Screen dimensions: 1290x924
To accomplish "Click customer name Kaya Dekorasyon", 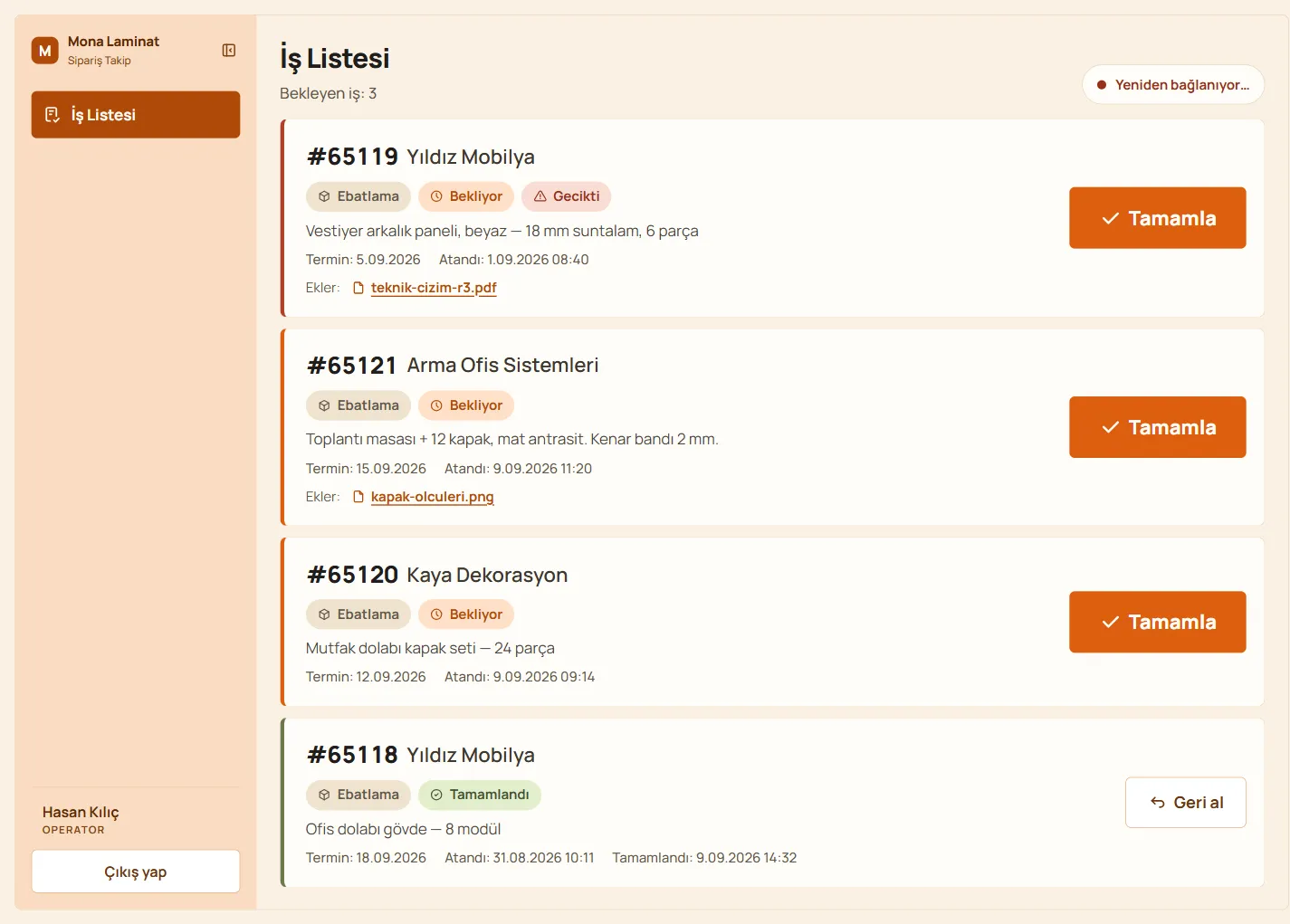I will (x=487, y=576).
